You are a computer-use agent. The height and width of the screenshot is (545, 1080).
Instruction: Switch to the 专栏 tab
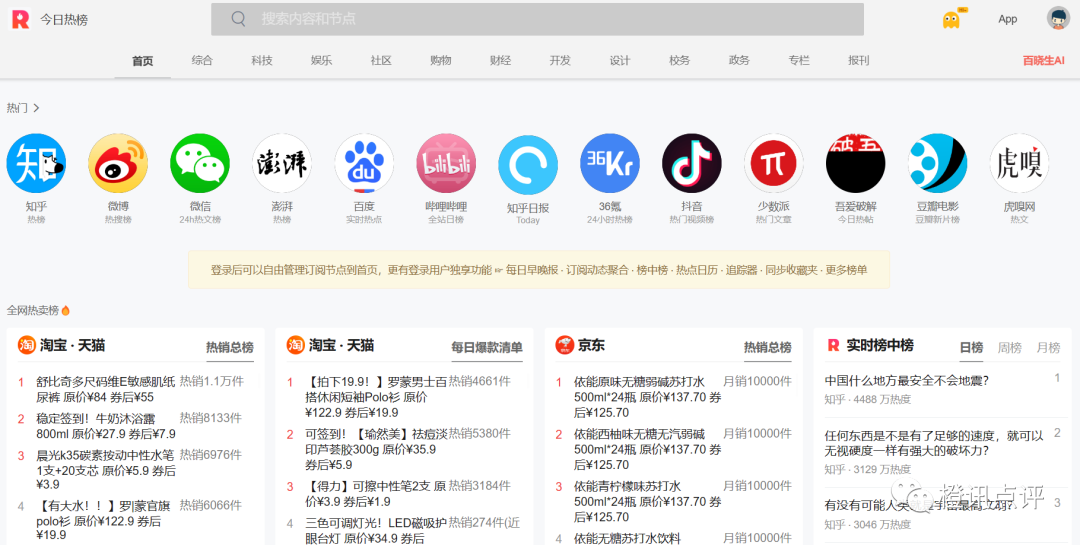point(799,61)
